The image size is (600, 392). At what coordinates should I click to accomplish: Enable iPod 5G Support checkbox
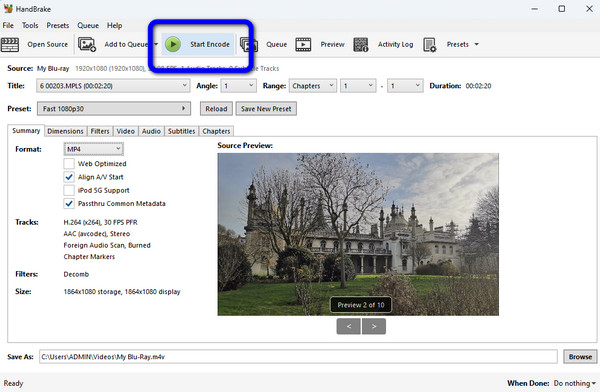69,190
